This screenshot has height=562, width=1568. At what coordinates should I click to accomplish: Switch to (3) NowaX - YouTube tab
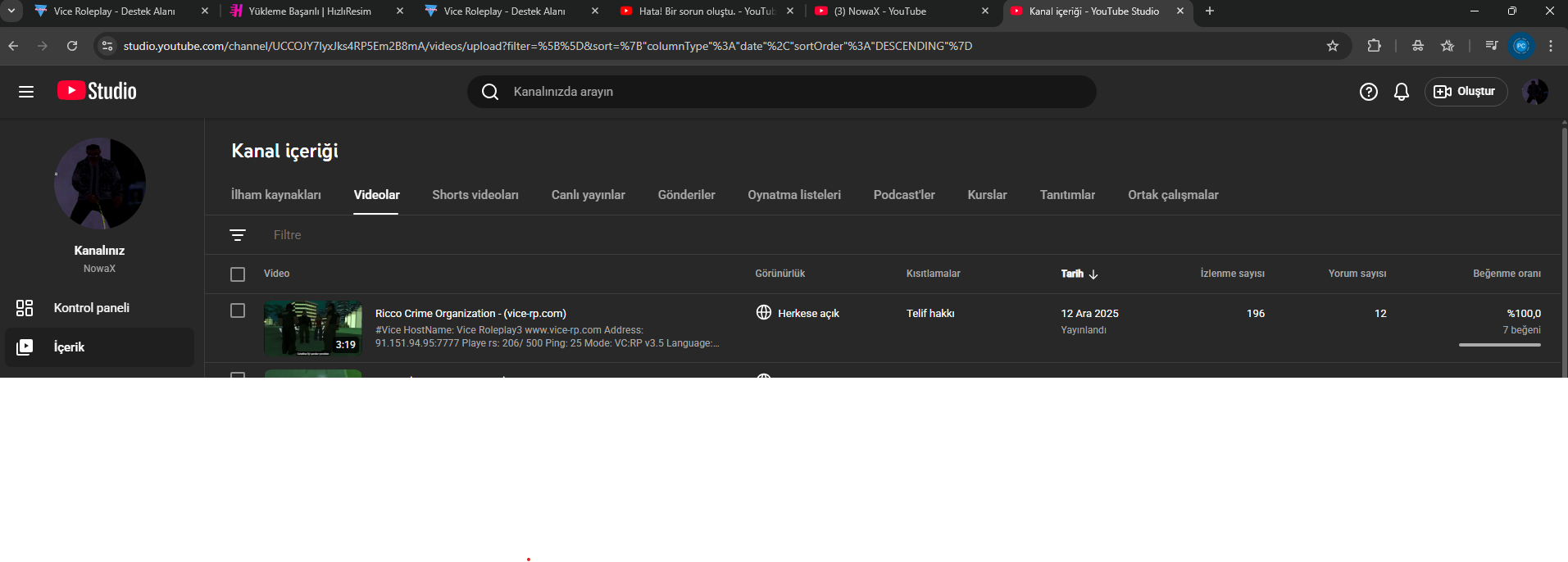point(880,11)
